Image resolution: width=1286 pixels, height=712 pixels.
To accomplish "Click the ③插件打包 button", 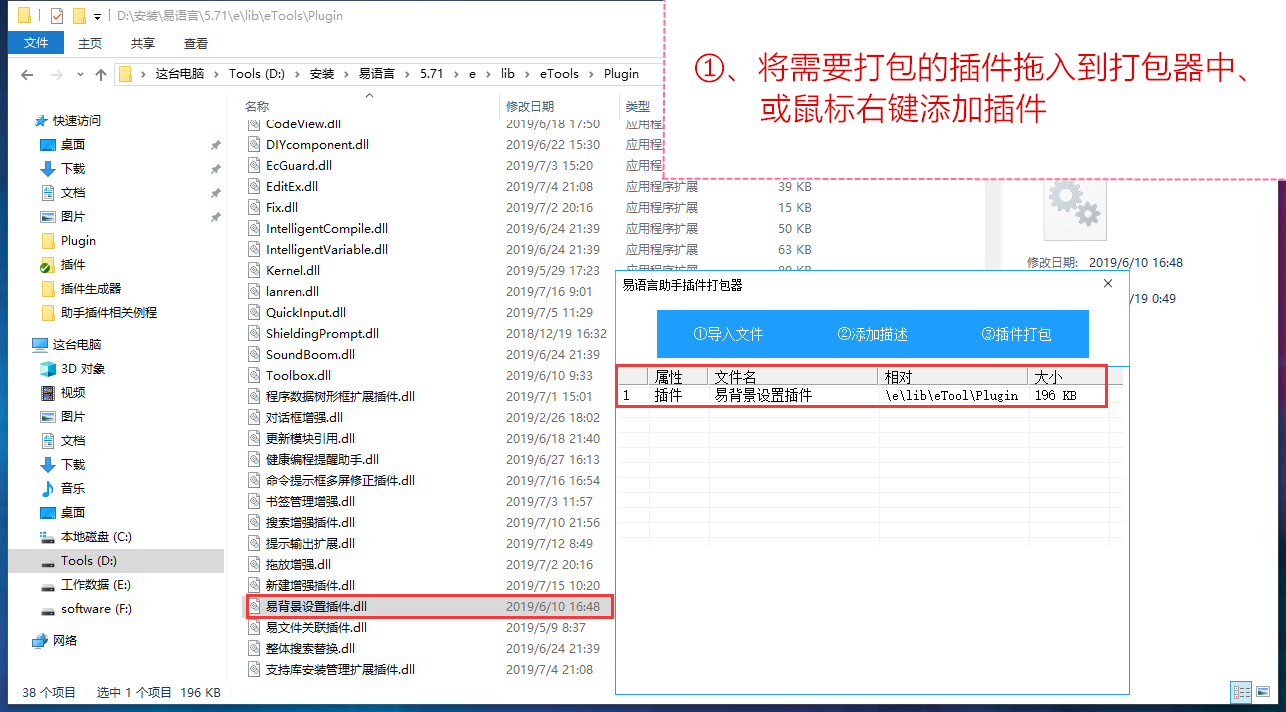I will pyautogui.click(x=1016, y=334).
